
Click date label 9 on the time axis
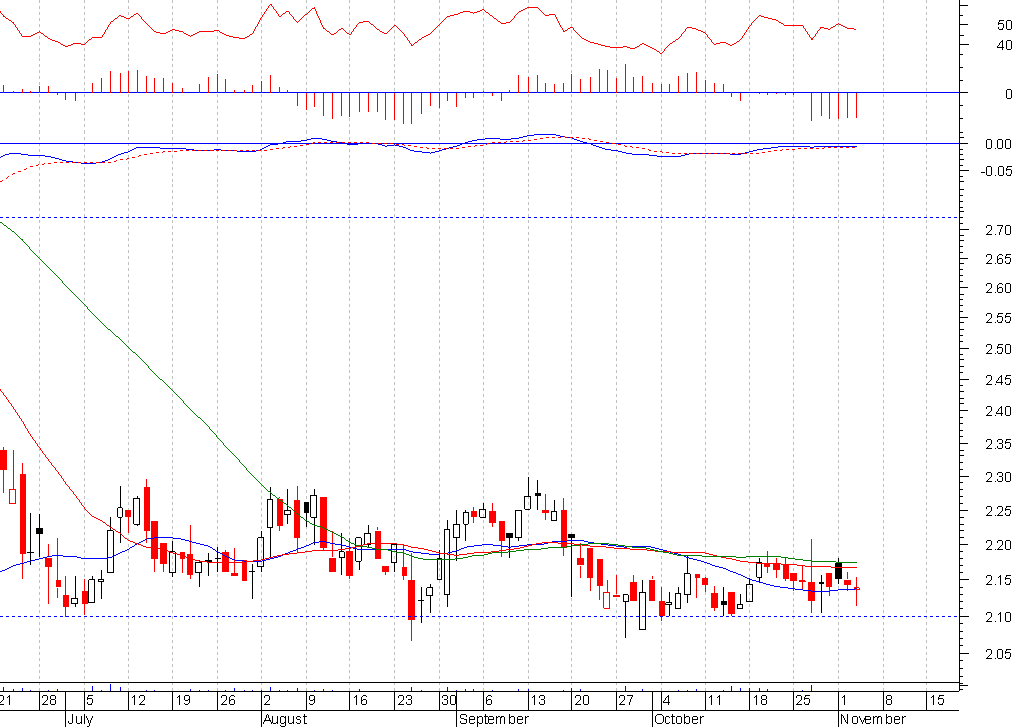pos(312,700)
